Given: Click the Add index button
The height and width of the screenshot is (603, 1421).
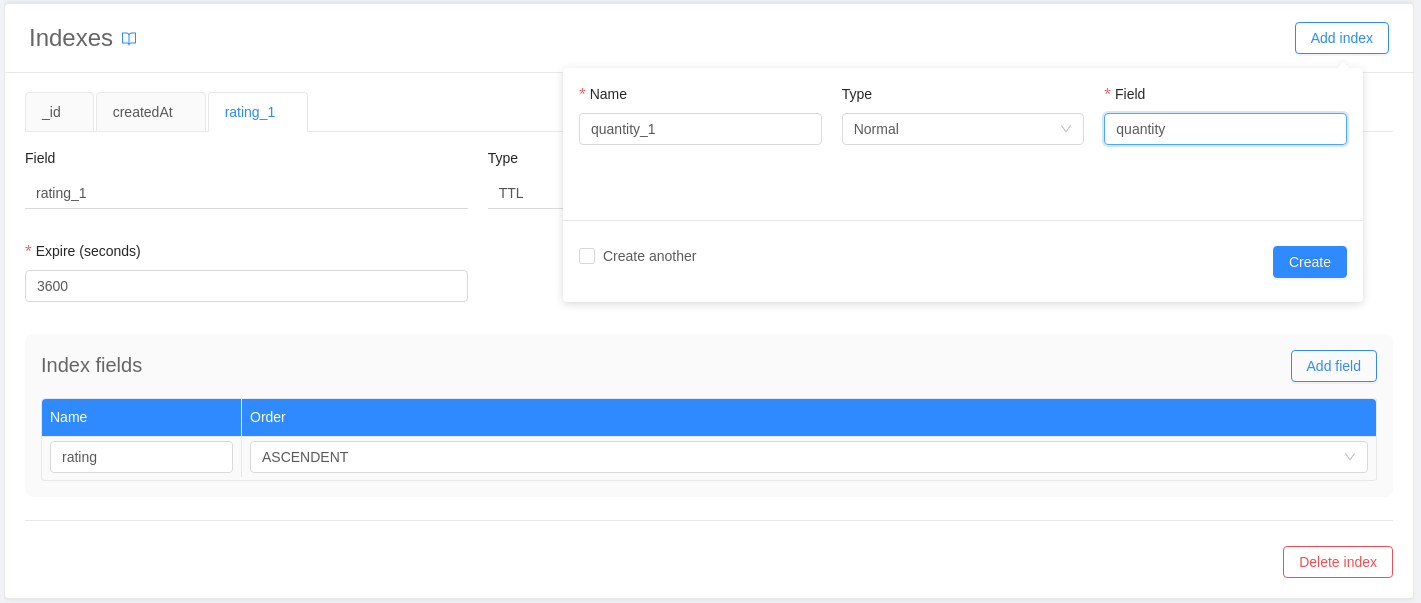Looking at the screenshot, I should tap(1341, 38).
